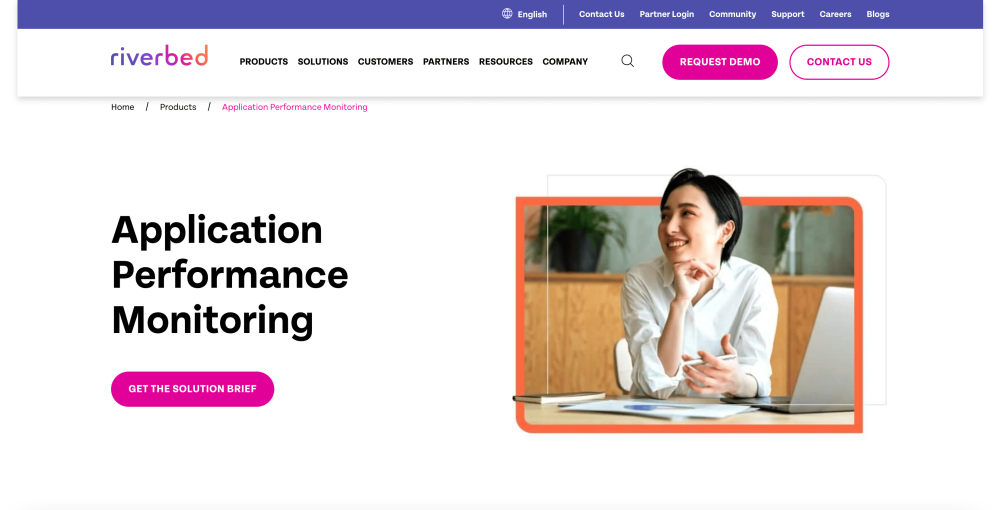1000x510 pixels.
Task: Go to Home breadcrumb link
Action: click(x=122, y=107)
